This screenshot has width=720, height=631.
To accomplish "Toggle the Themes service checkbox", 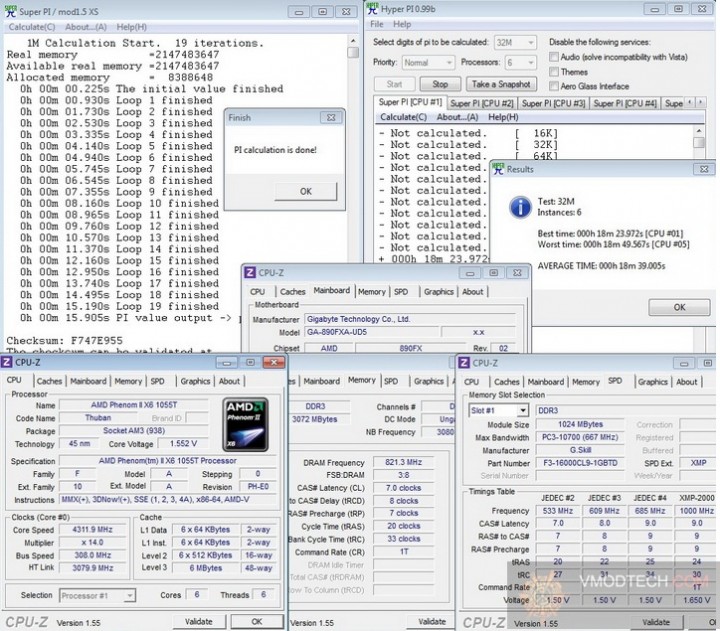I will (x=554, y=72).
